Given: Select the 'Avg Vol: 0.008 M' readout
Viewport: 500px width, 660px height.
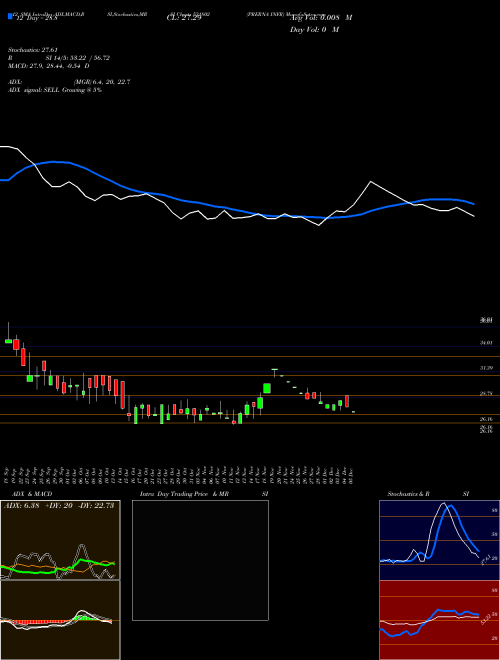Looking at the screenshot, I should pyautogui.click(x=320, y=18).
